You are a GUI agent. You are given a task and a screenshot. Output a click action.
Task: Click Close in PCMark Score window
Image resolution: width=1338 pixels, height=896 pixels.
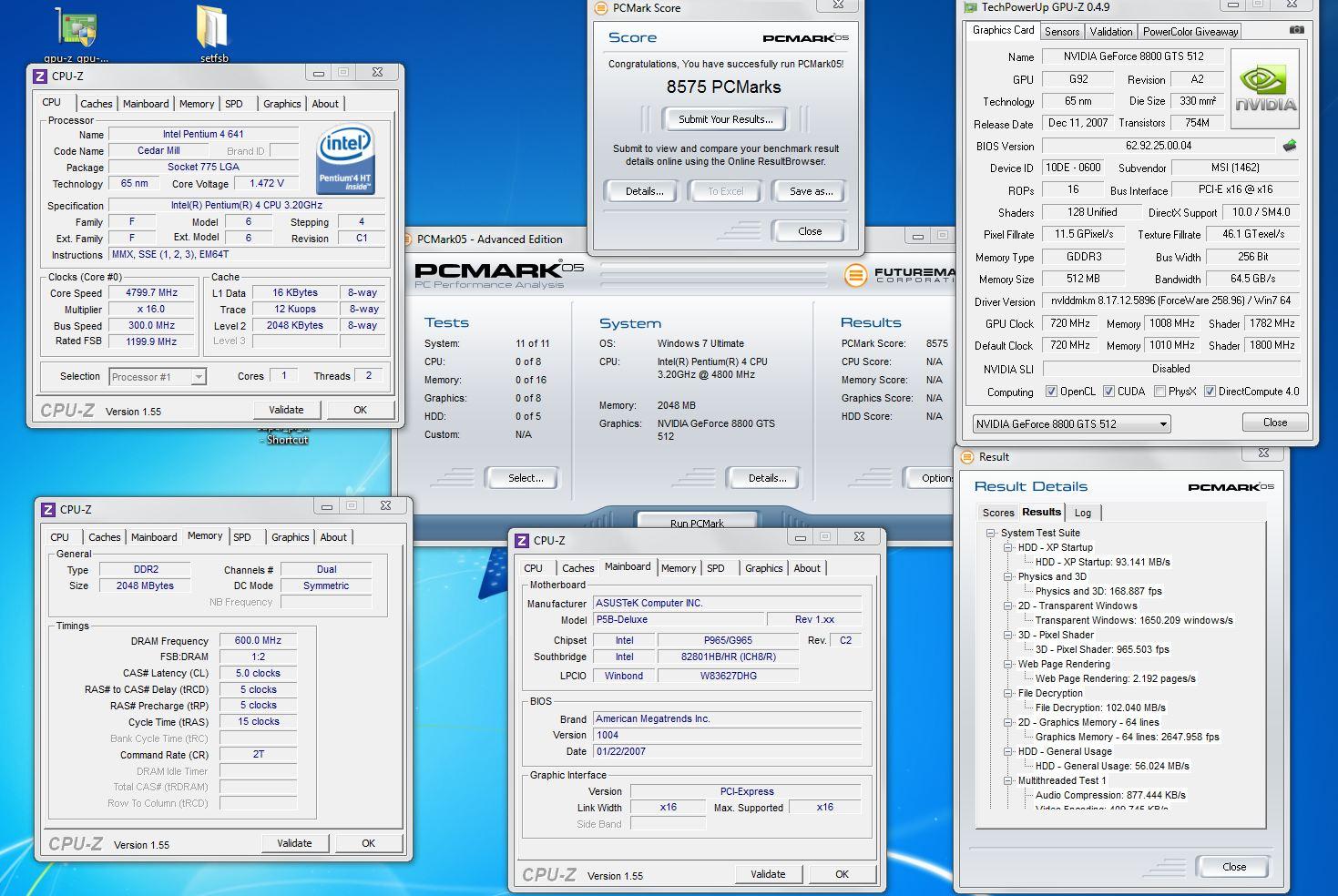coord(810,231)
